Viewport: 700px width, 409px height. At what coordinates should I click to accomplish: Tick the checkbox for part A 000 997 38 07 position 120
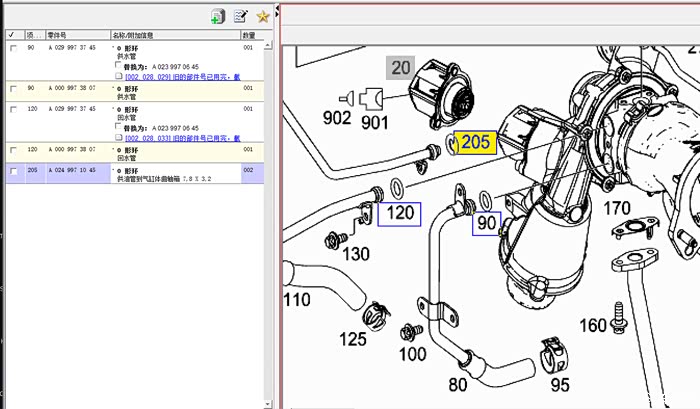coord(12,149)
